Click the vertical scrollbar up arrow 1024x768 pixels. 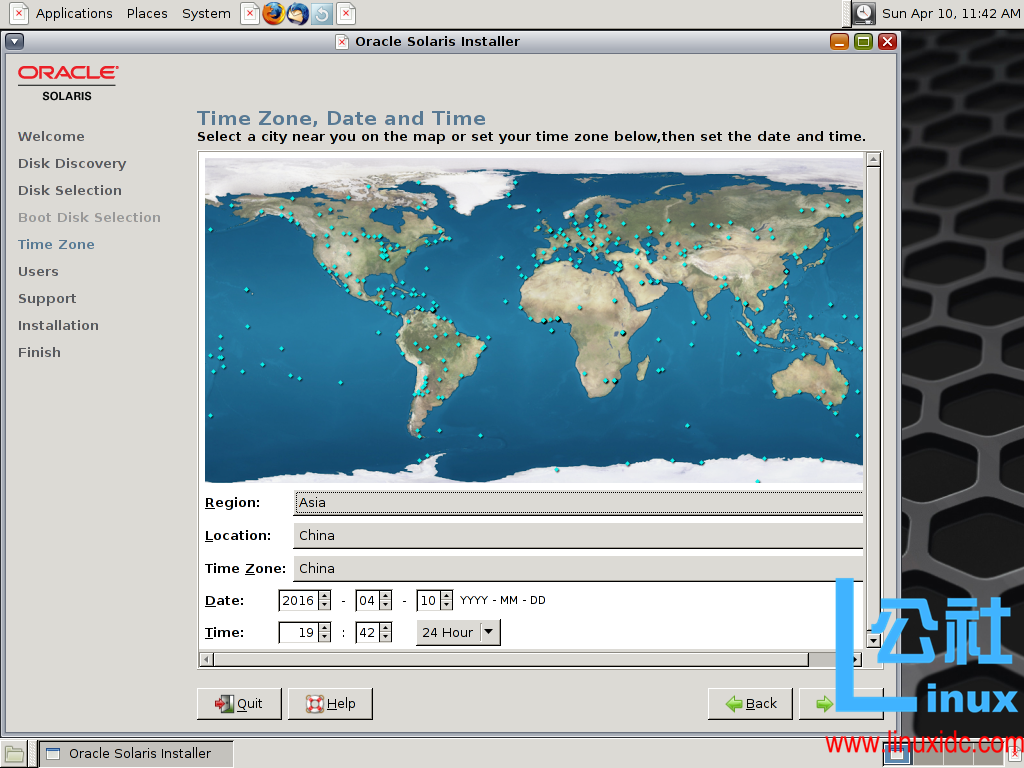873,159
